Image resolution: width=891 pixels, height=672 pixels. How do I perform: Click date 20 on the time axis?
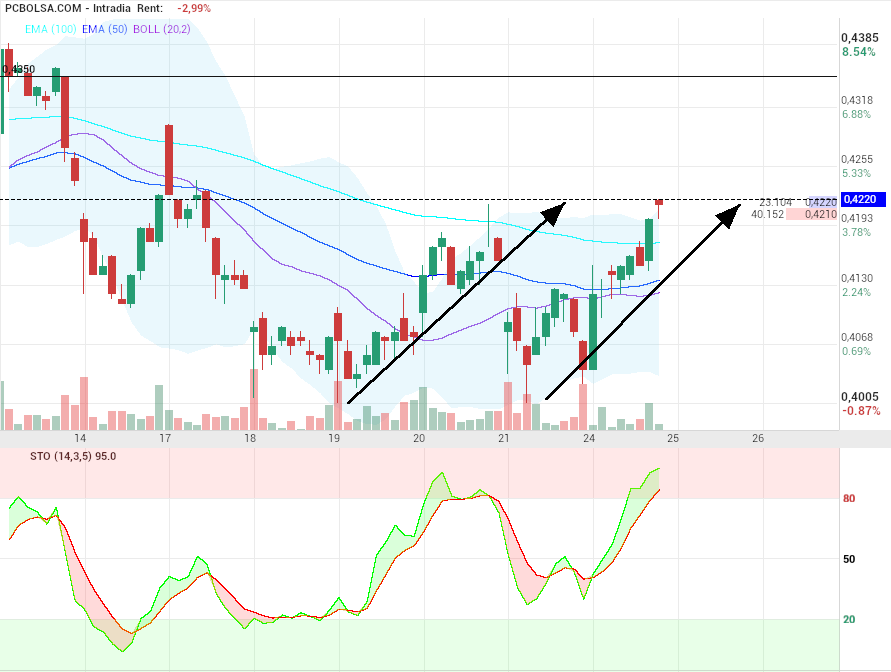pyautogui.click(x=419, y=438)
